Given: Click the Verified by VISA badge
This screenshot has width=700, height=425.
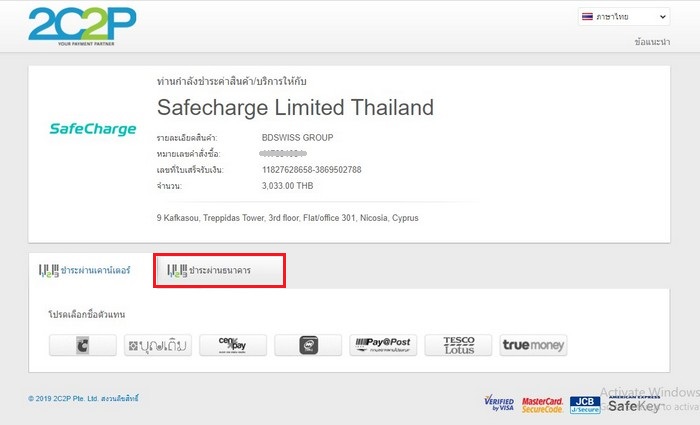Looking at the screenshot, I should coord(499,403).
